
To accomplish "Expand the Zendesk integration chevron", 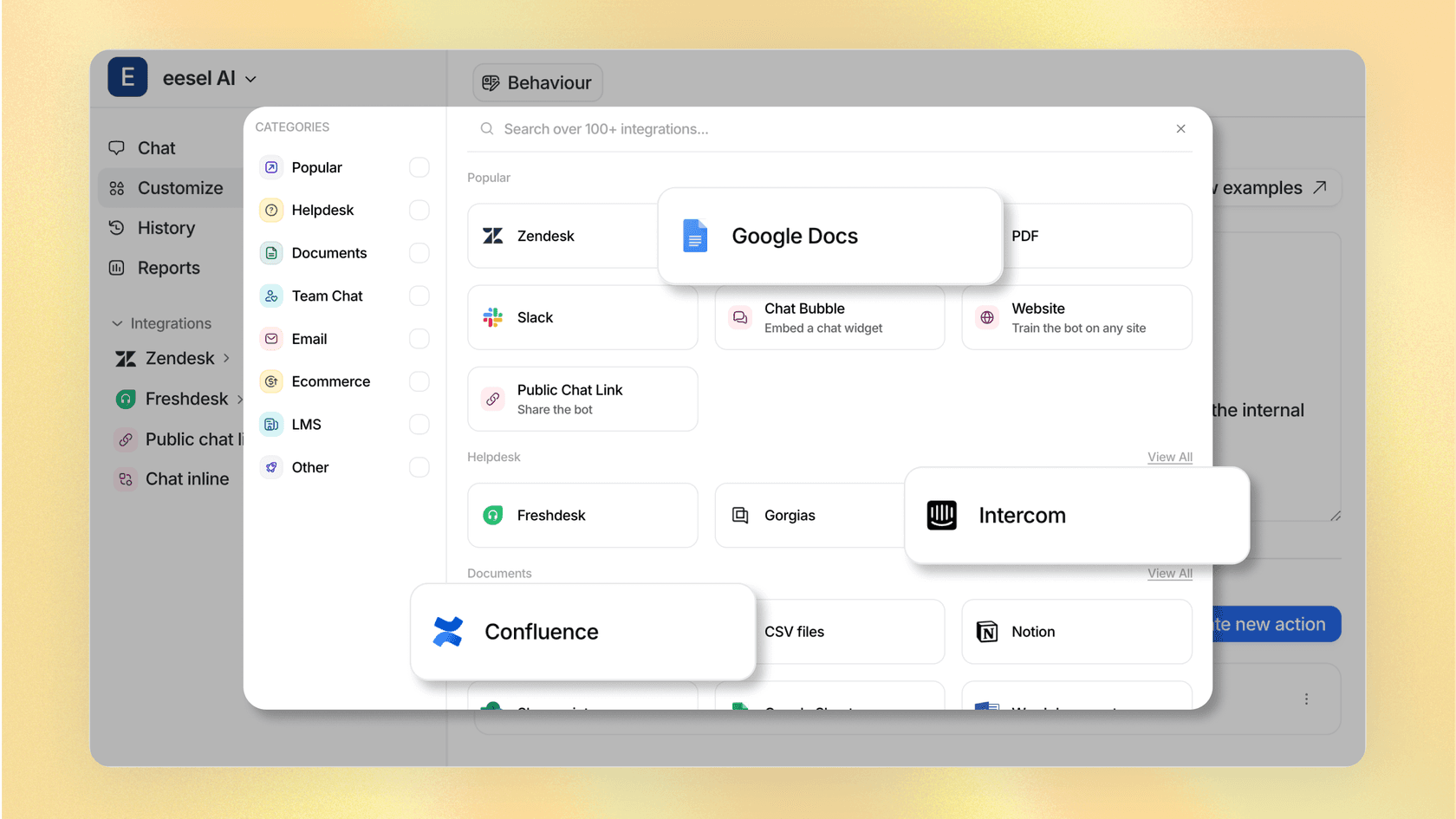I will [x=227, y=358].
